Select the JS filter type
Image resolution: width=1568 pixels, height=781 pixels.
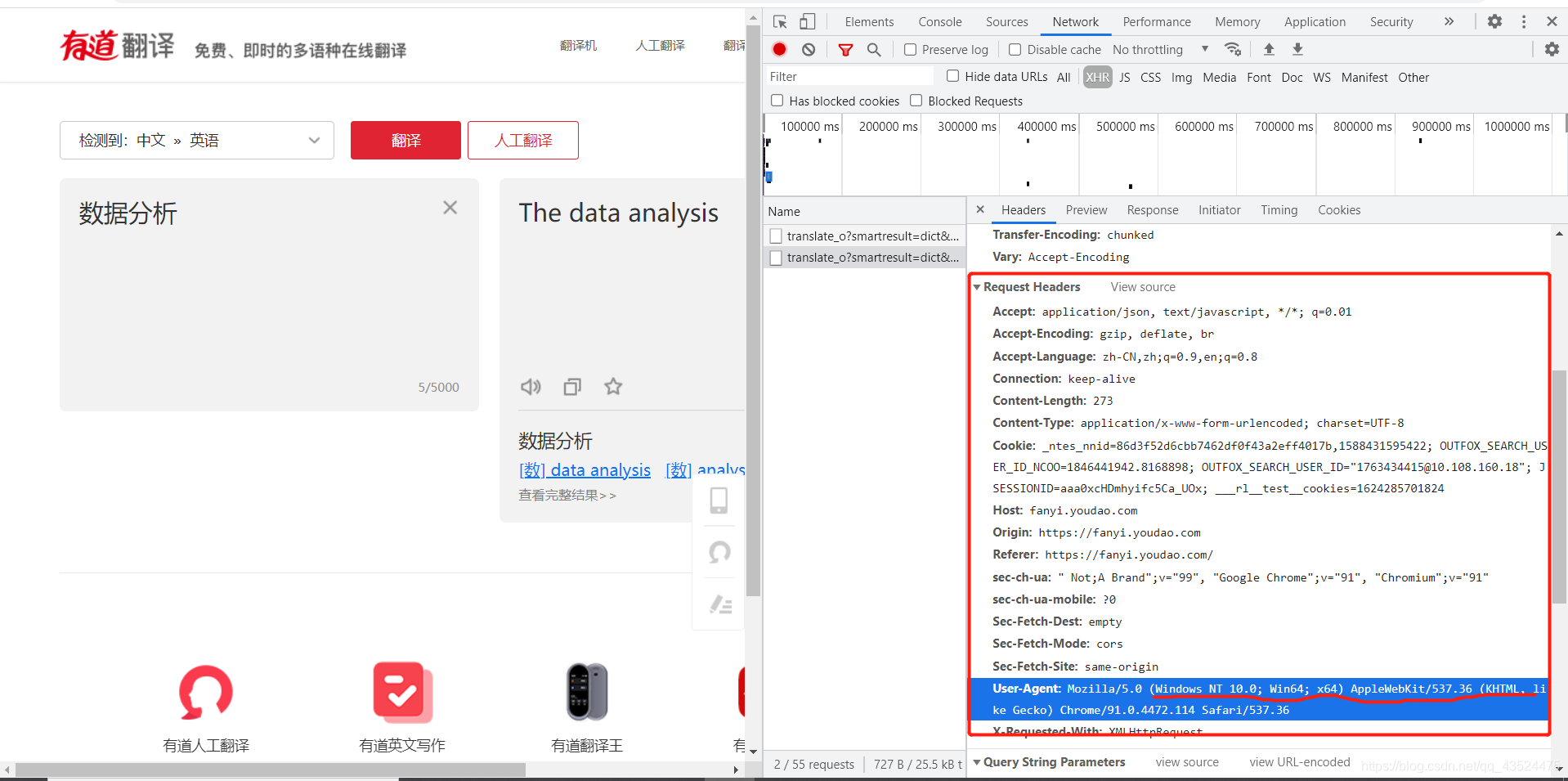pyautogui.click(x=1125, y=77)
